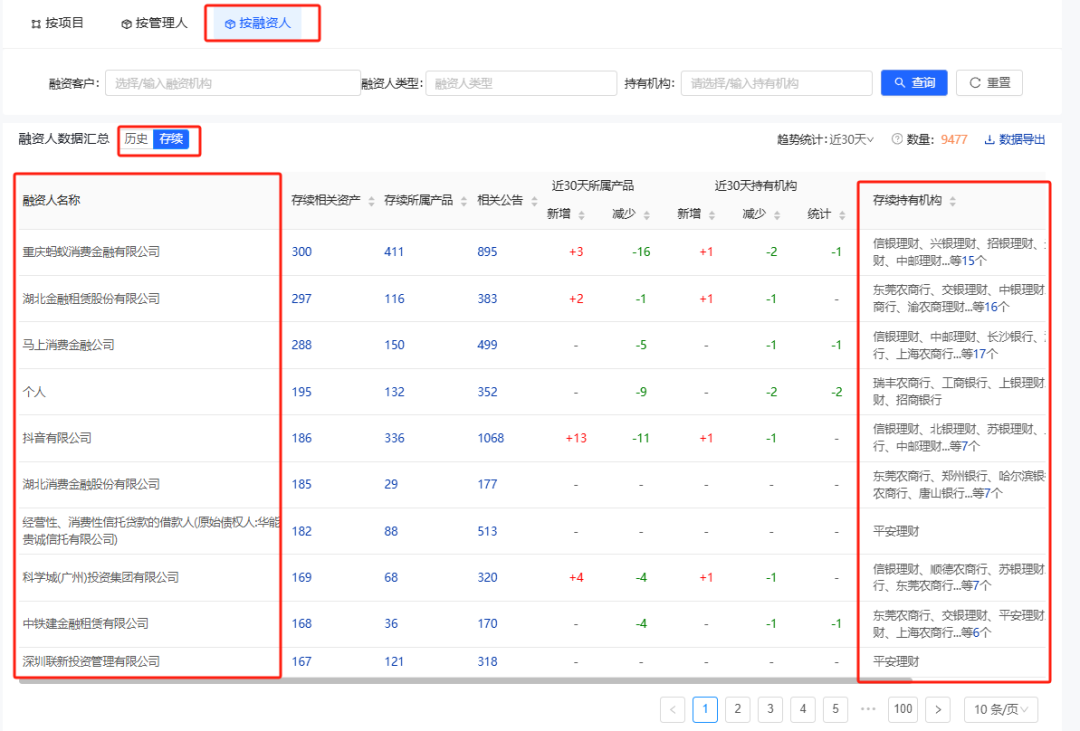
Task: Open the 10 条/页 page size selector
Action: [1001, 709]
